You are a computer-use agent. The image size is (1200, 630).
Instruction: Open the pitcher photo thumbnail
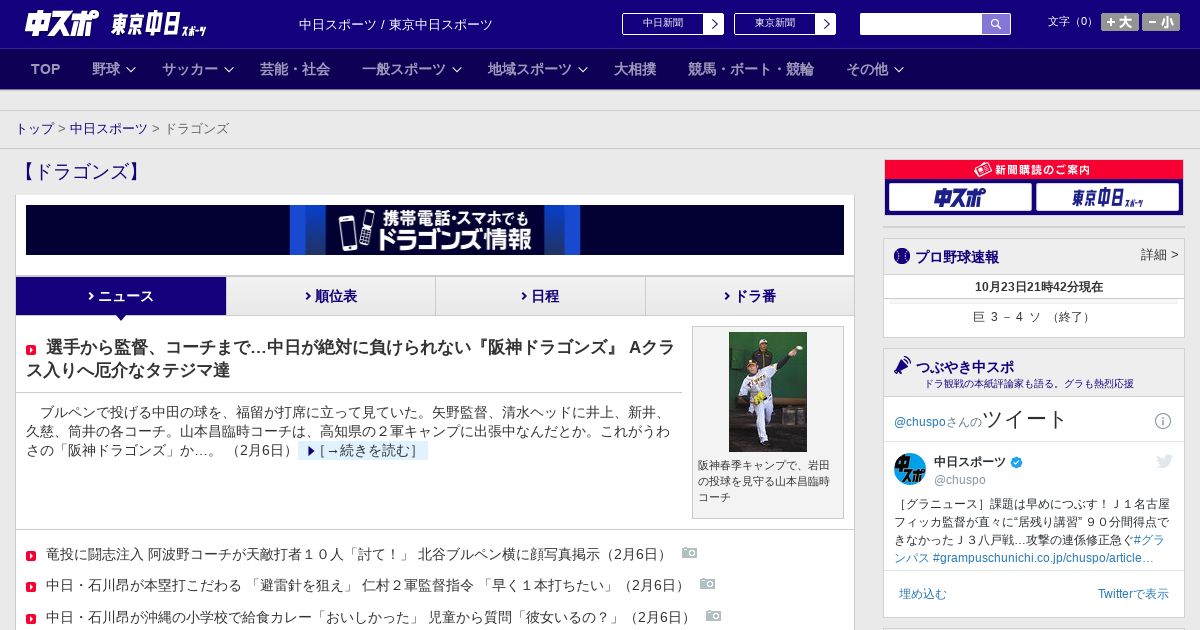coord(768,392)
